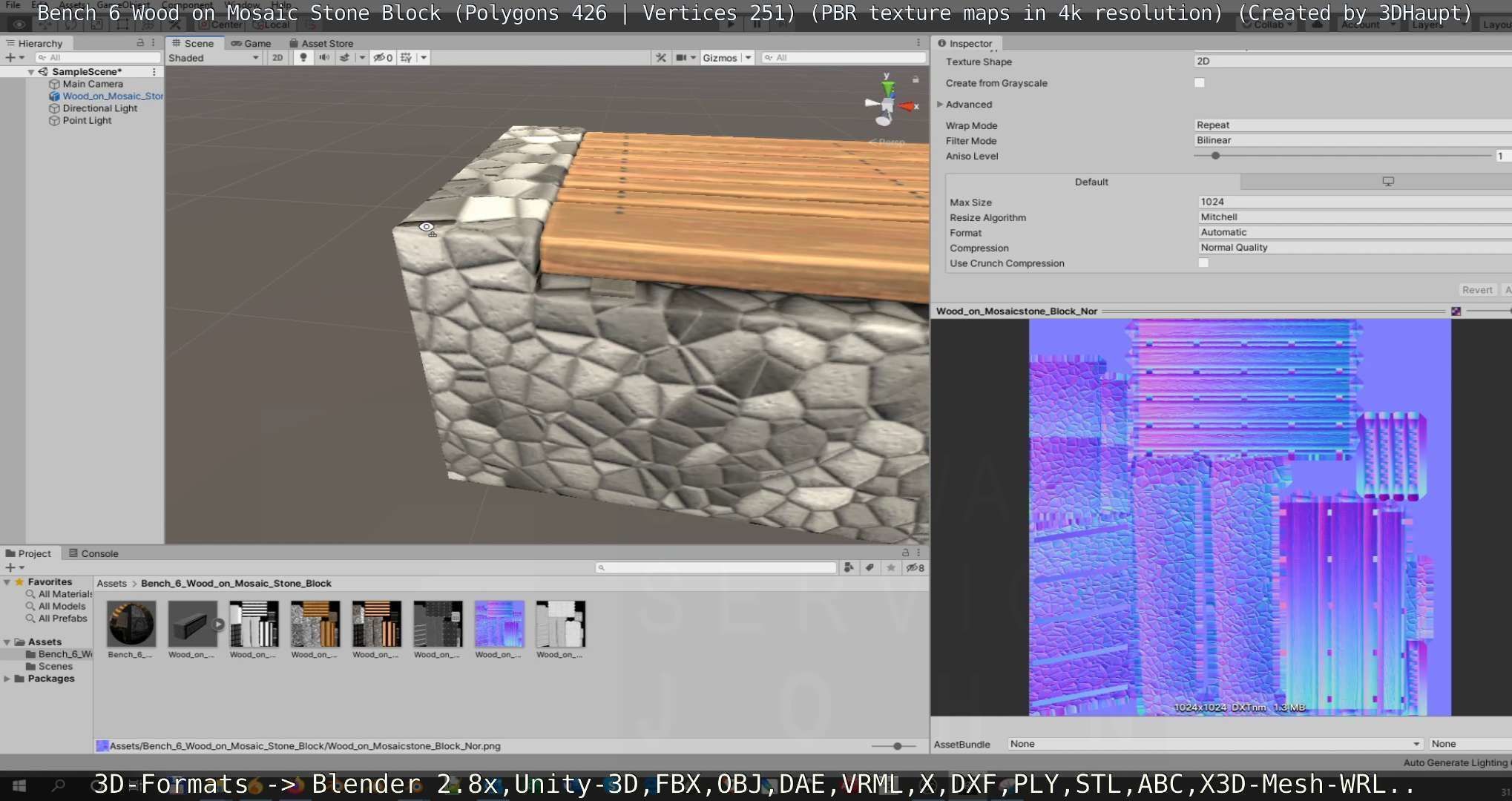Click Hierarchy panel lock icon
The height and width of the screenshot is (801, 1512).
pos(140,43)
